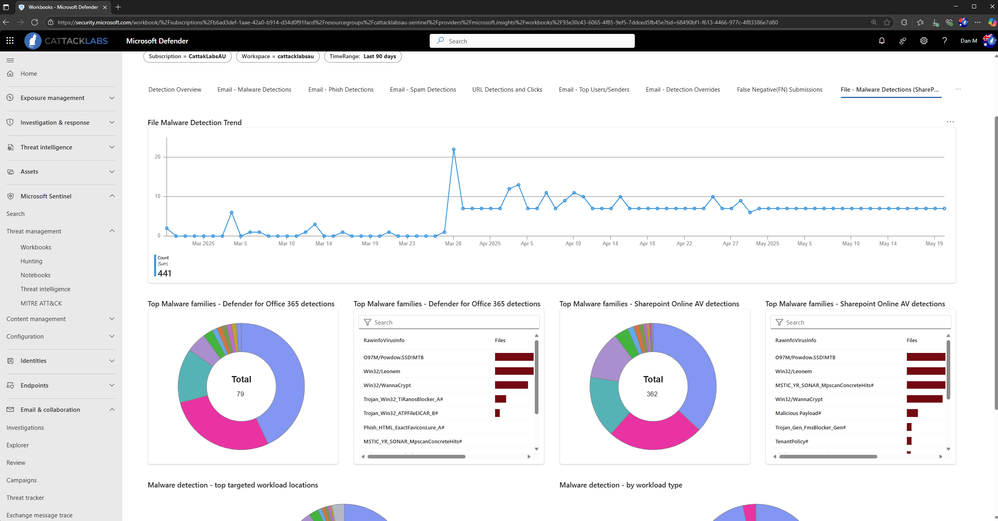Expand Investigation & response chevron
Screen dimensions: 998x521
(x=112, y=122)
